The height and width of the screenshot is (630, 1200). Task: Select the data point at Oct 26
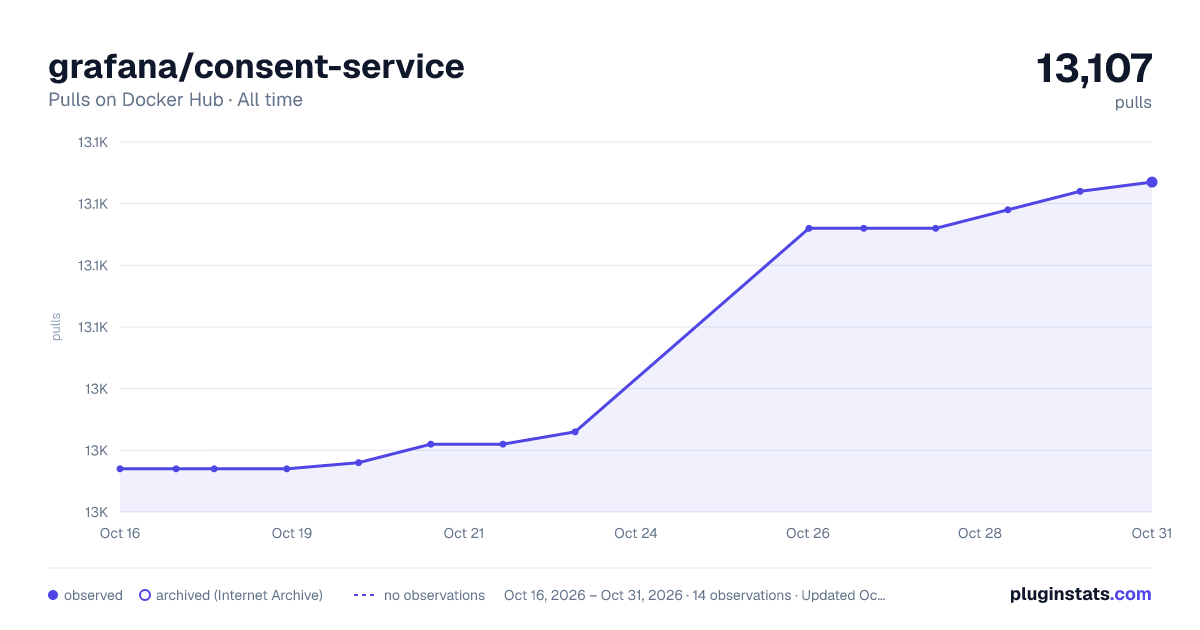click(809, 228)
